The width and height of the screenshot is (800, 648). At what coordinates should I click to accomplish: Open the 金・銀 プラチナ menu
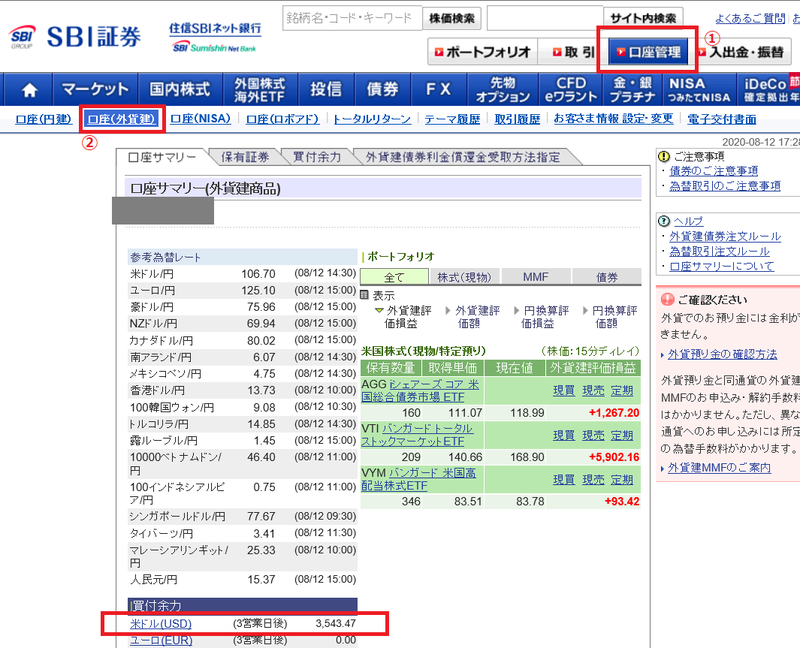point(633,90)
